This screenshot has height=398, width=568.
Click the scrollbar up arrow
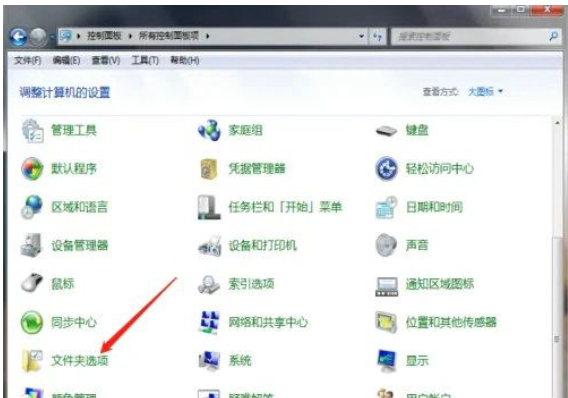(x=557, y=123)
